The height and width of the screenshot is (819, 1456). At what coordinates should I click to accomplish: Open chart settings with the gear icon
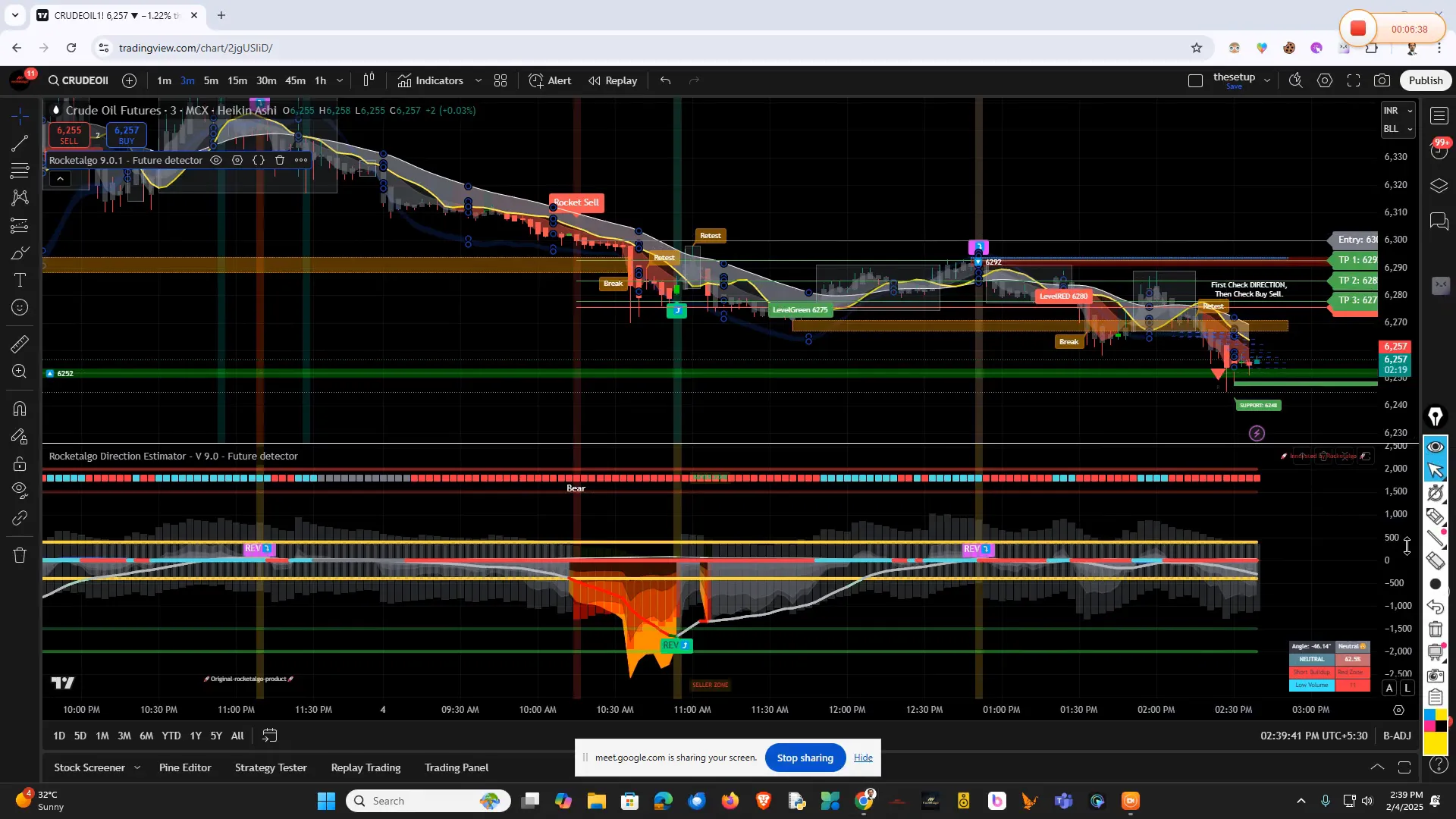(x=1326, y=80)
